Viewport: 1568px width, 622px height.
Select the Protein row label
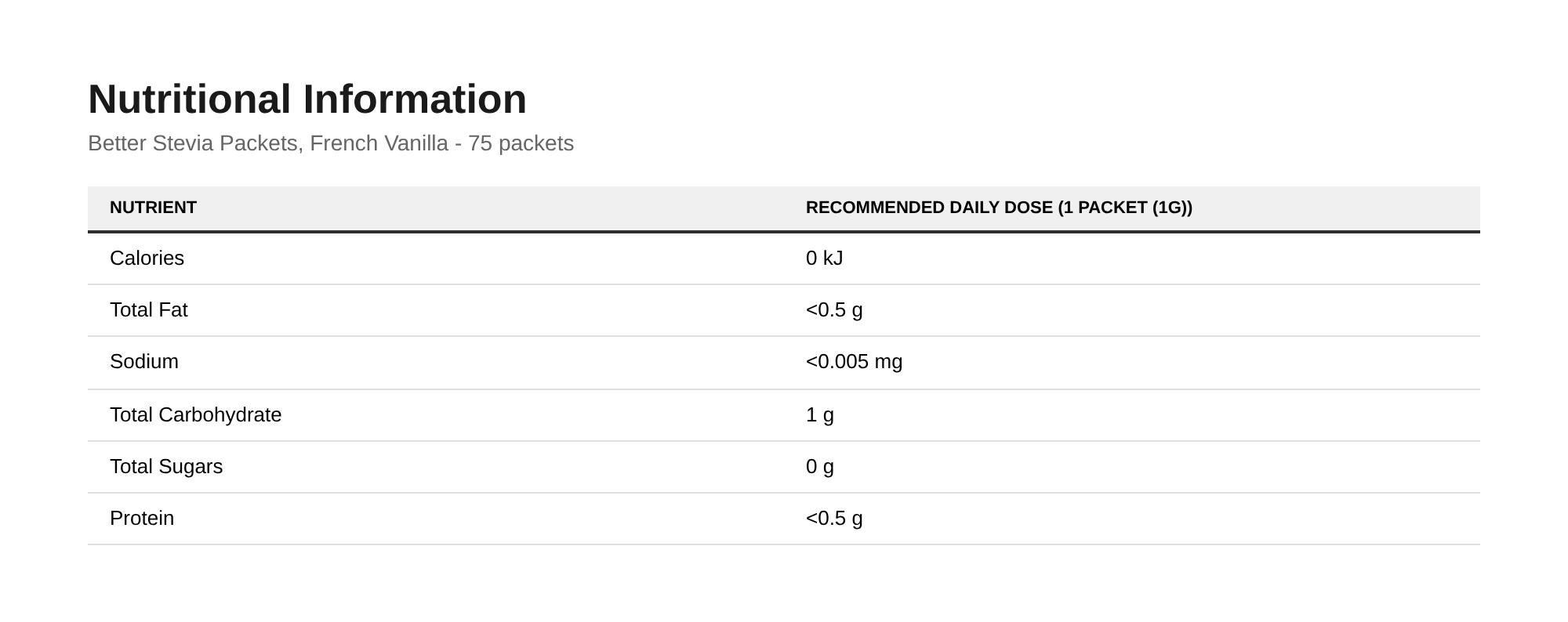click(142, 518)
